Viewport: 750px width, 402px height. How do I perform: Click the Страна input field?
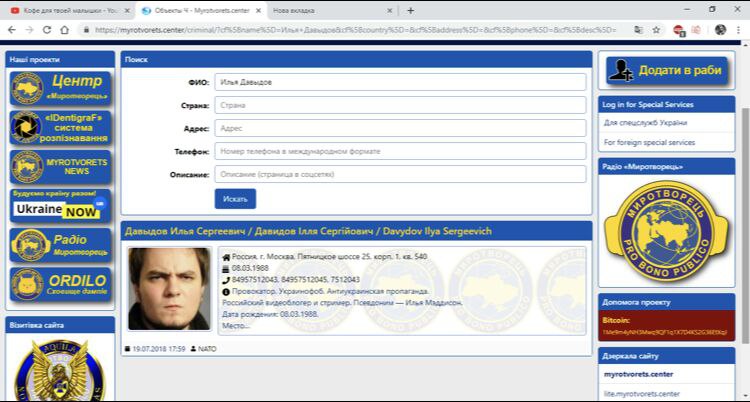[x=400, y=105]
